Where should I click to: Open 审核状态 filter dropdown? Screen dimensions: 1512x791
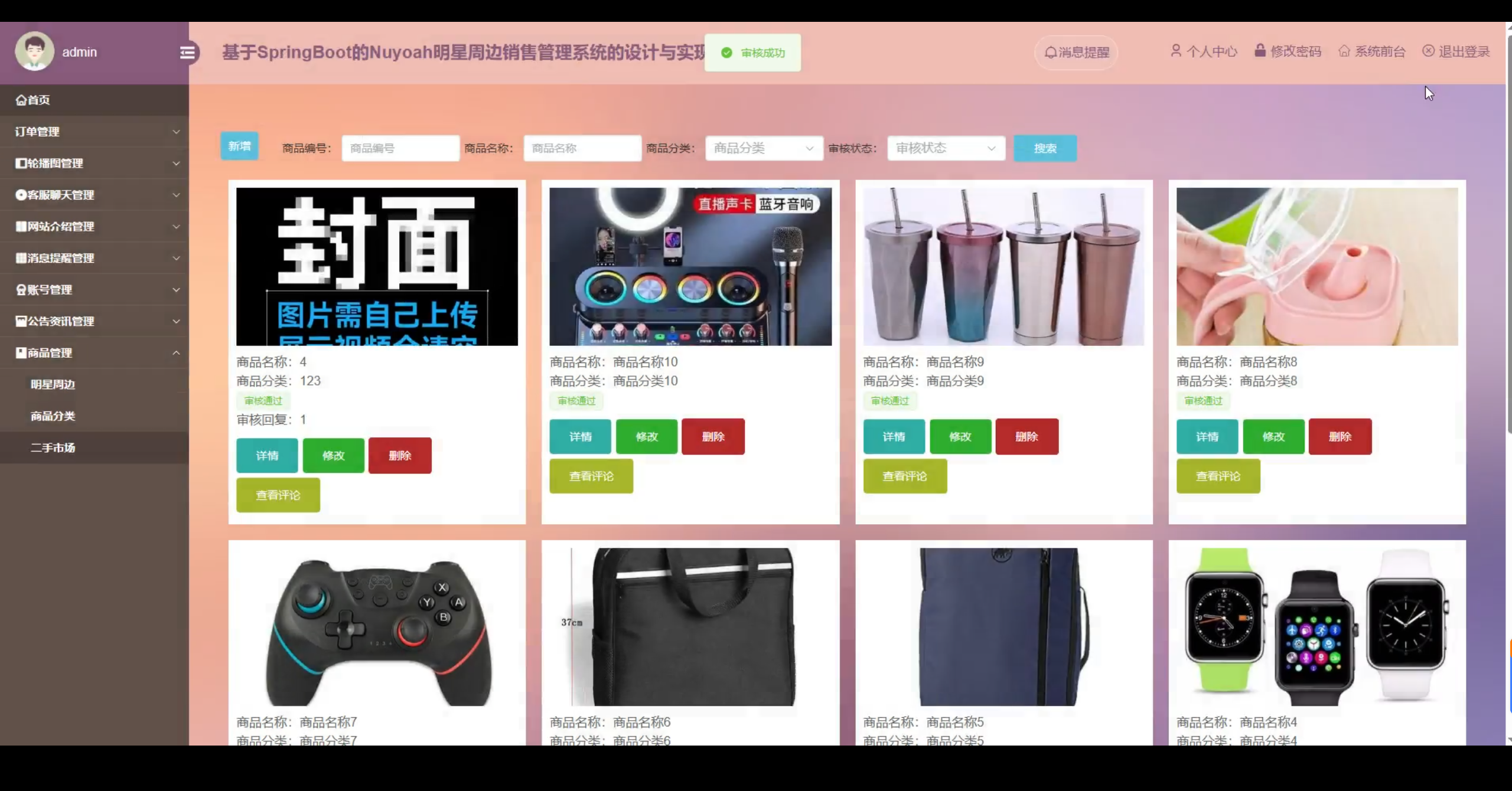click(945, 148)
